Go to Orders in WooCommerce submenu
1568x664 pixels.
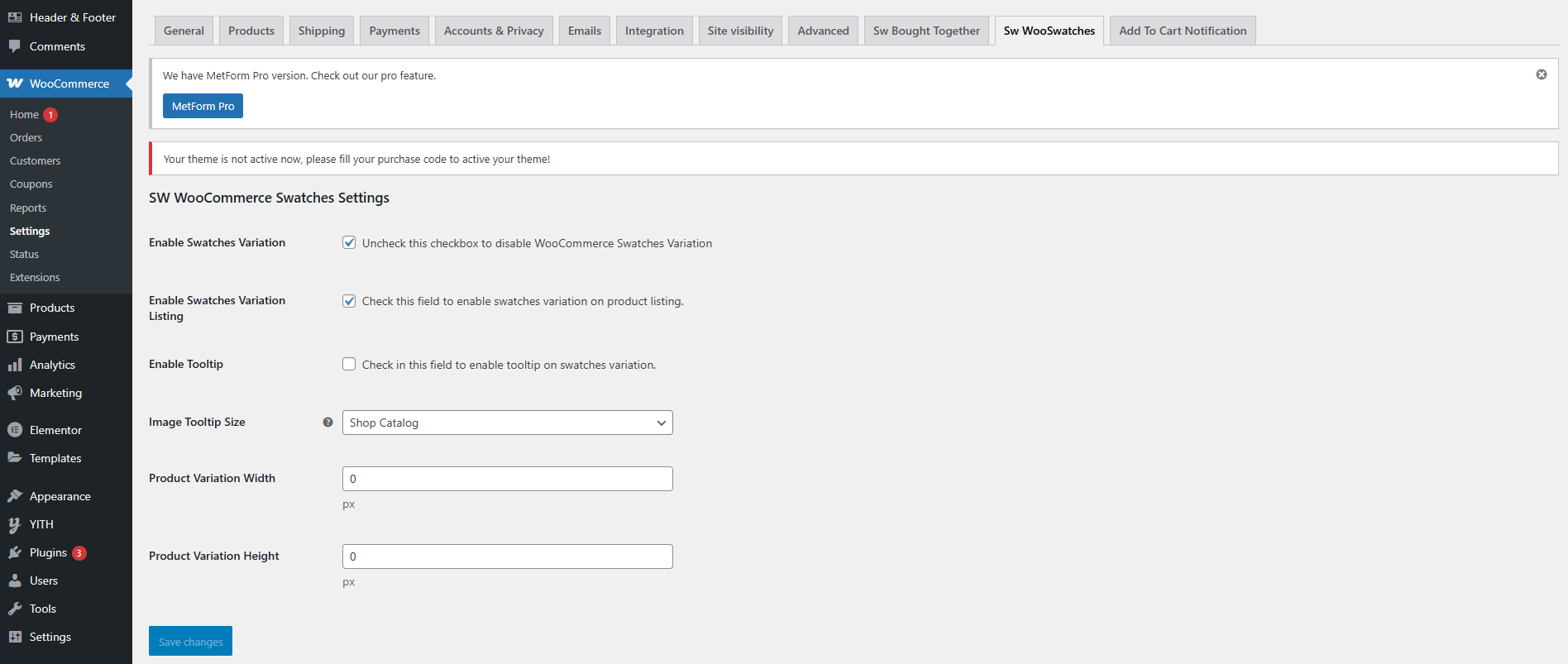pyautogui.click(x=26, y=138)
